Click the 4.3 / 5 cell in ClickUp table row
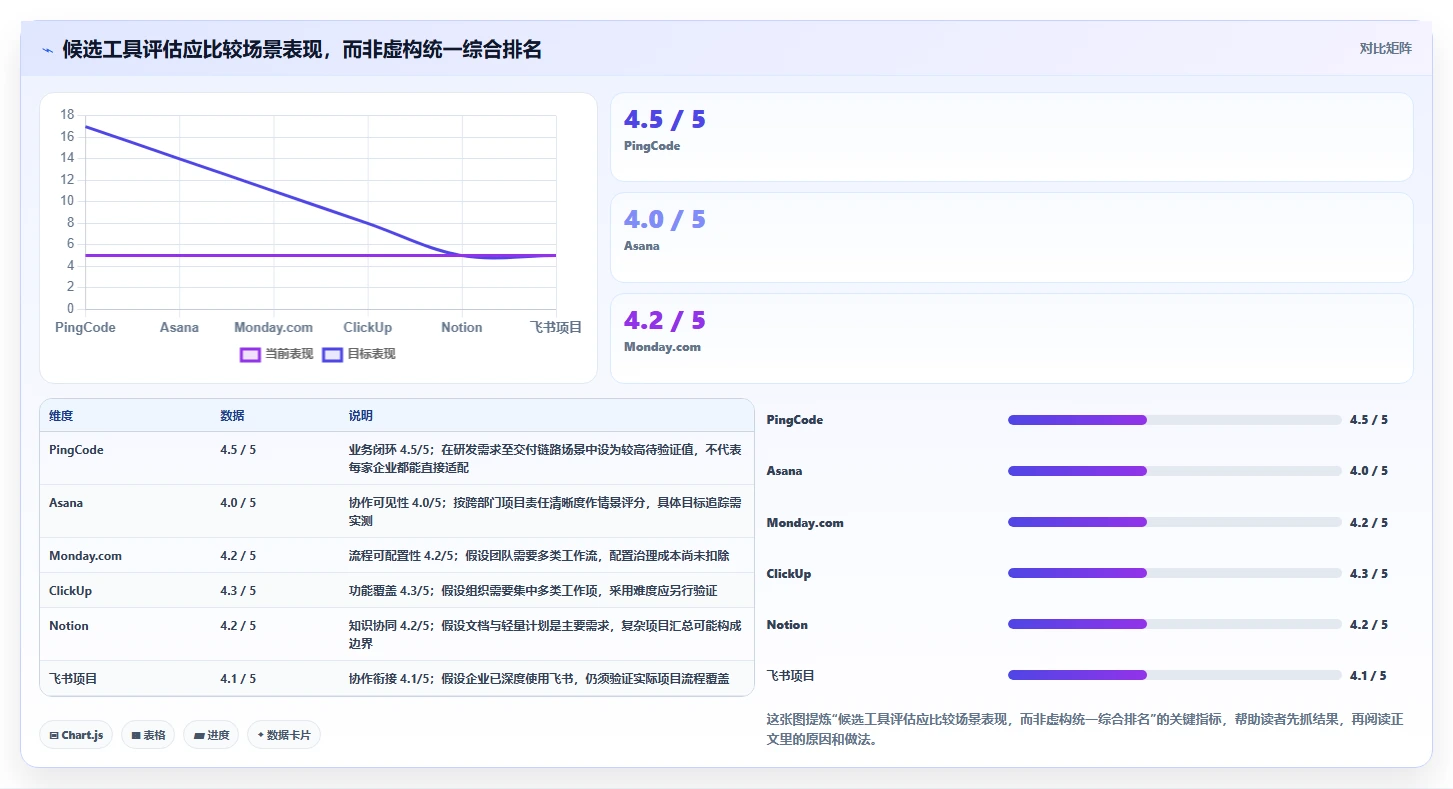1453x789 pixels. 238,591
